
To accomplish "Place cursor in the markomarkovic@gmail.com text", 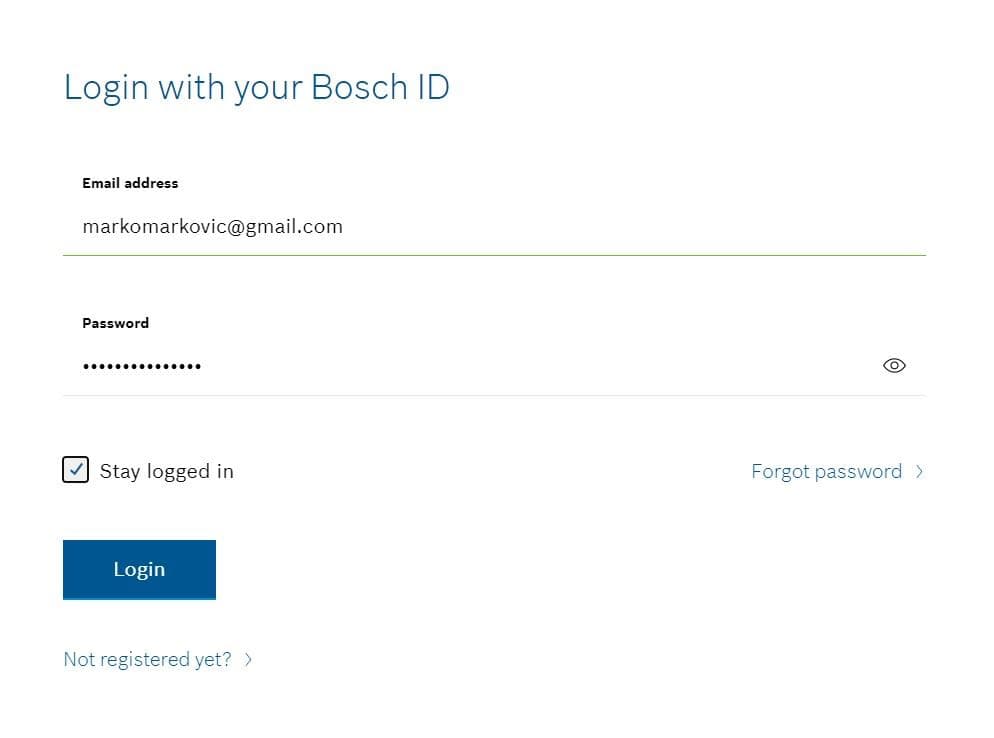I will pyautogui.click(x=212, y=227).
